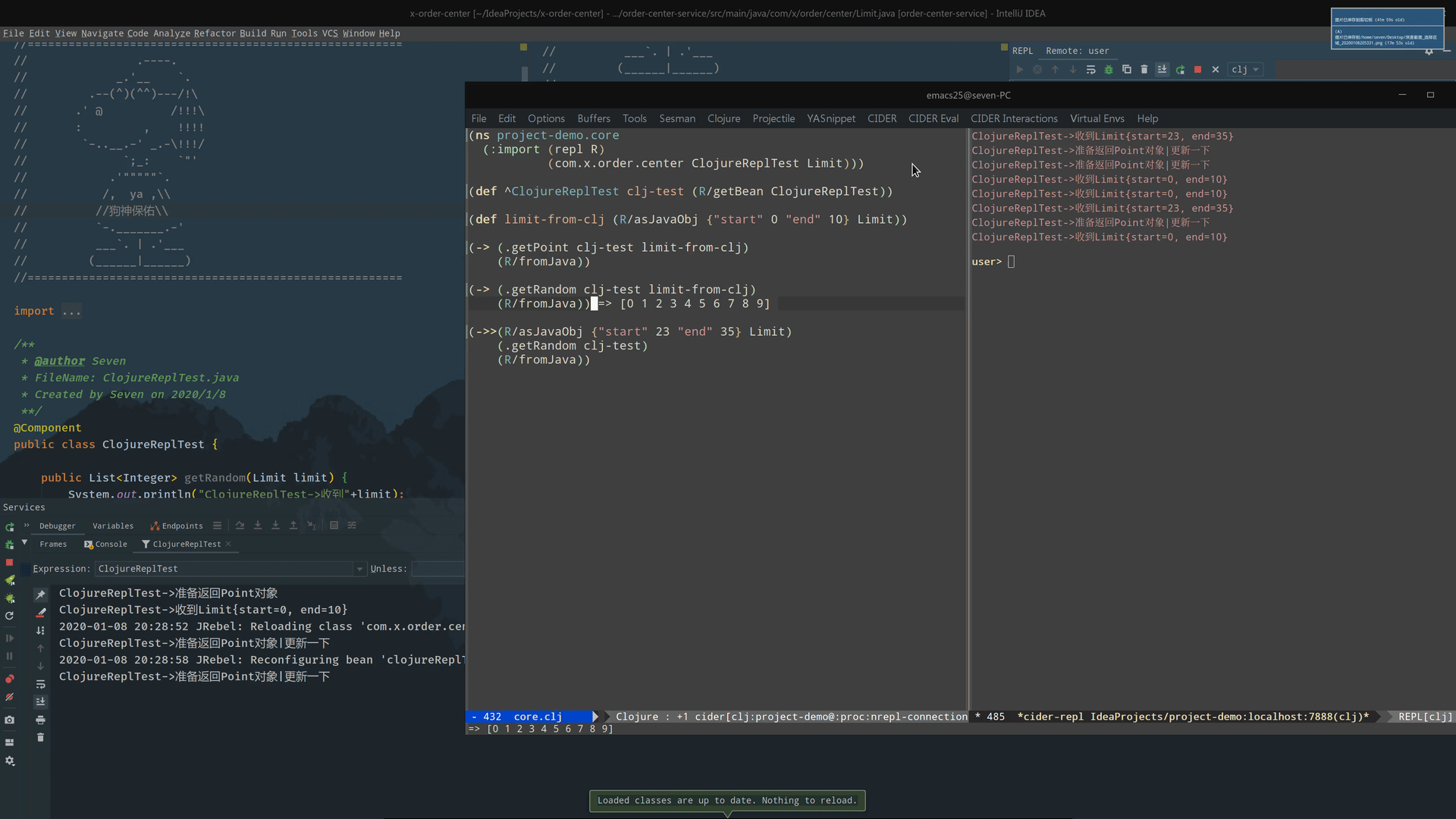Toggle soft-wrap in the REPL toolbar
The width and height of the screenshot is (1456, 819).
[1090, 70]
